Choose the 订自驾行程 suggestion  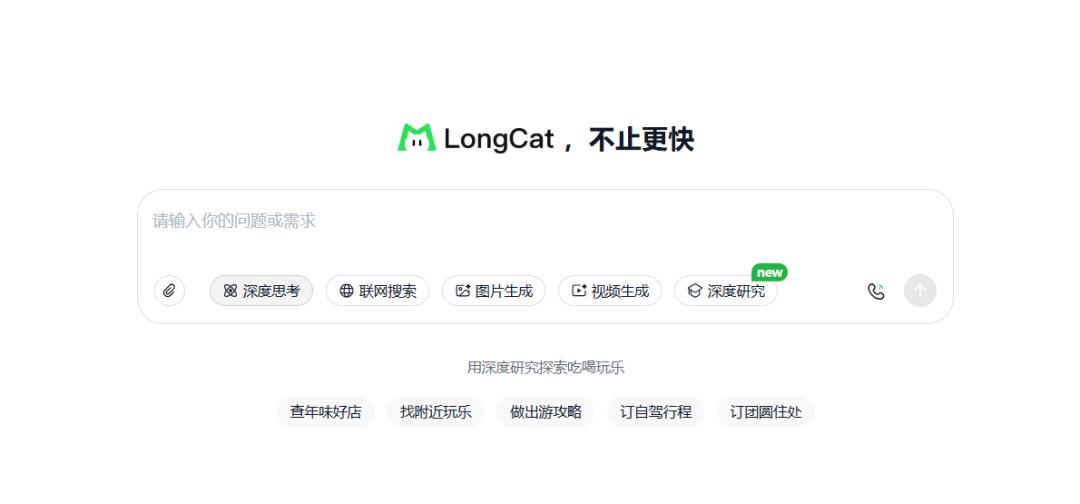(x=656, y=412)
